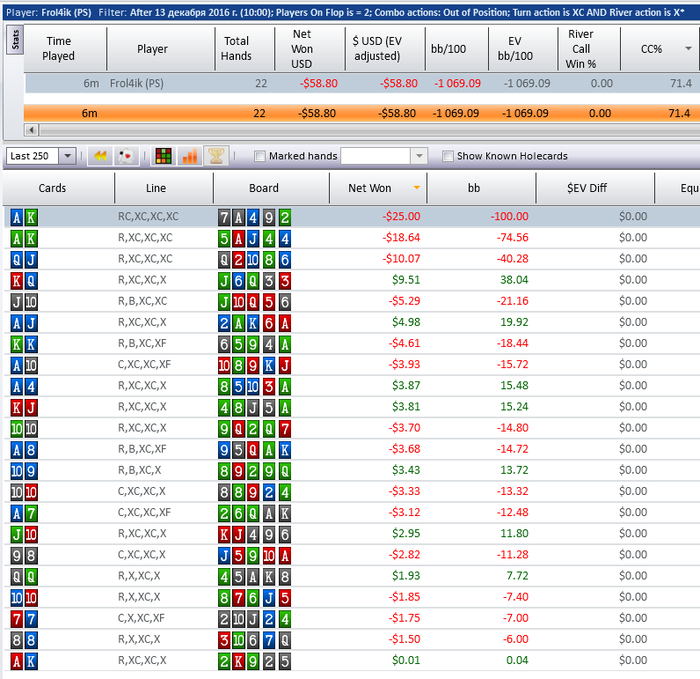Viewport: 700px width, 679px height.
Task: Sort by $EV Diff column header
Action: click(595, 188)
